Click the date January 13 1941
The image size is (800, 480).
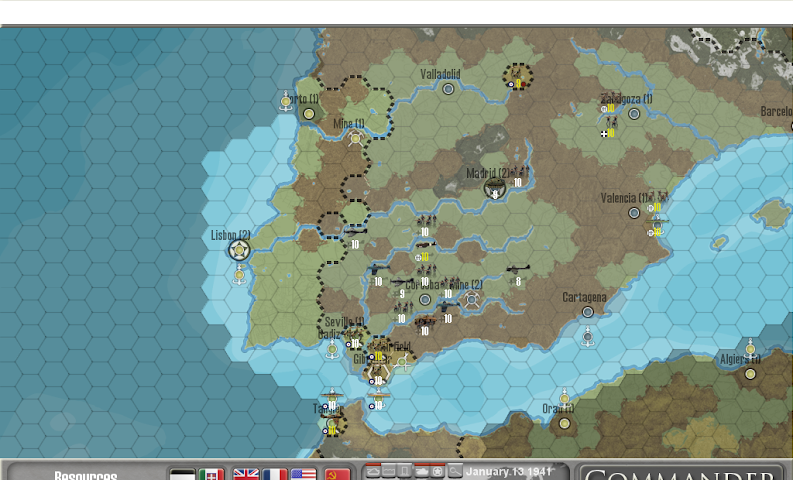(509, 471)
